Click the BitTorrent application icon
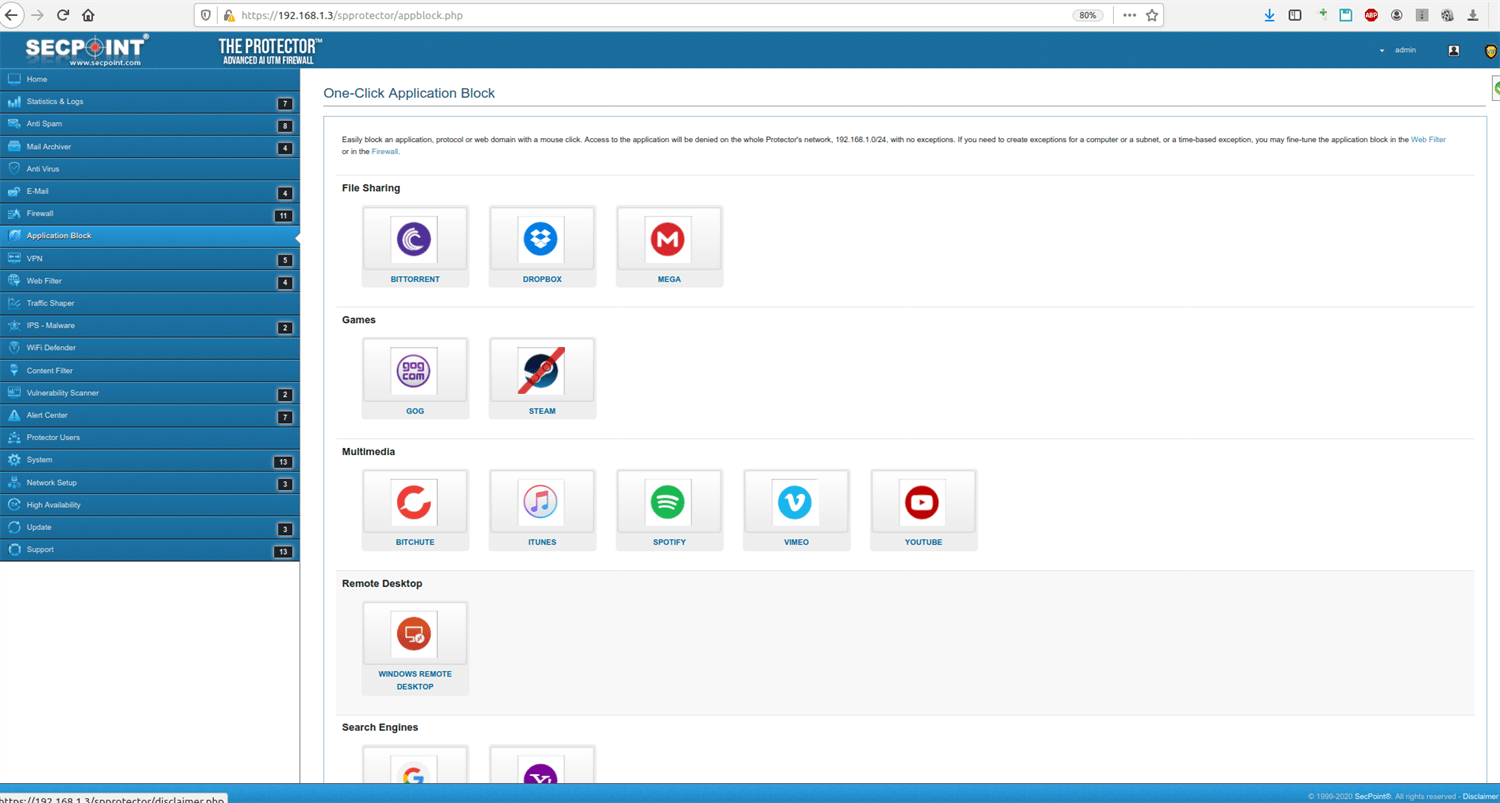 (414, 240)
